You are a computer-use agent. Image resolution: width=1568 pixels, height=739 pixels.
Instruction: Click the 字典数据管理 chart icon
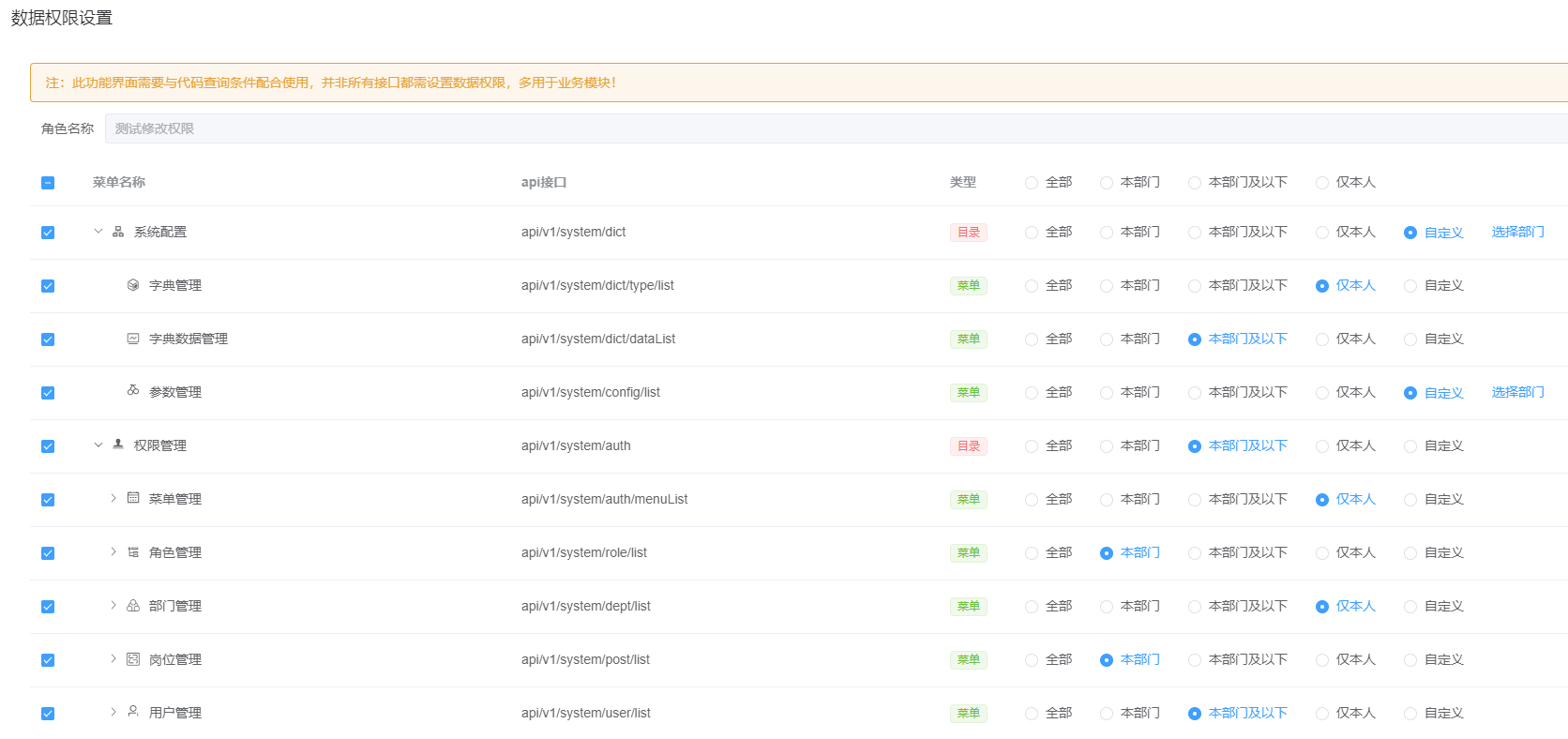[133, 339]
